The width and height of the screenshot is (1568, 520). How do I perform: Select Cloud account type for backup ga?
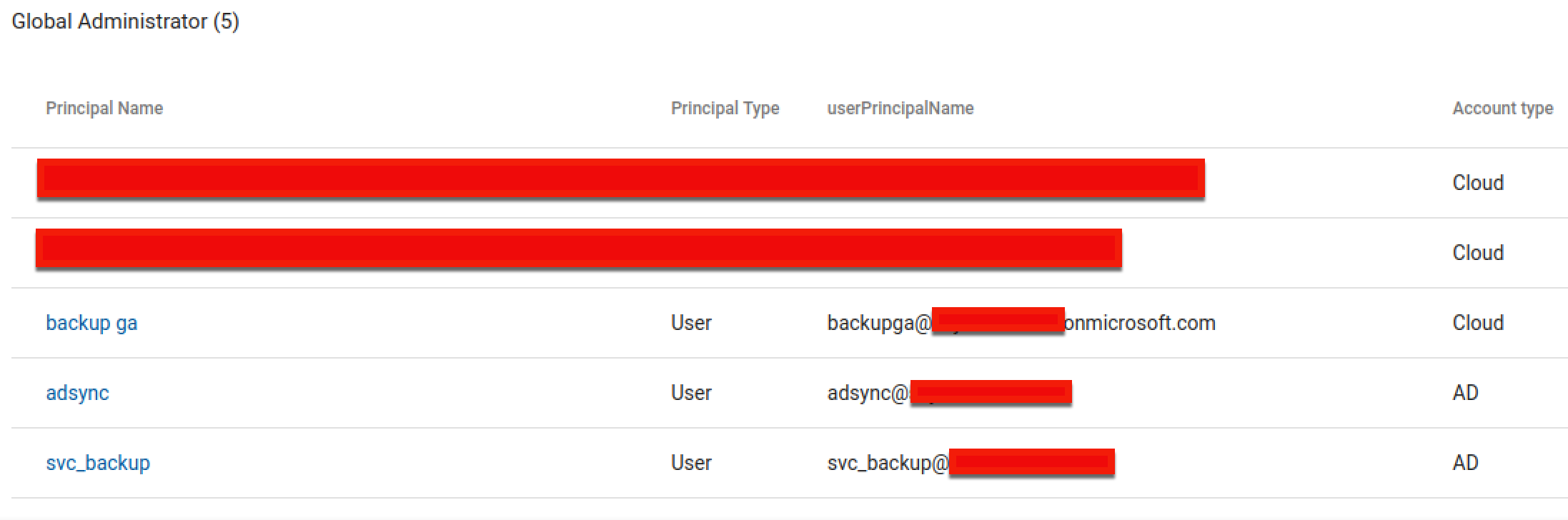tap(1478, 323)
